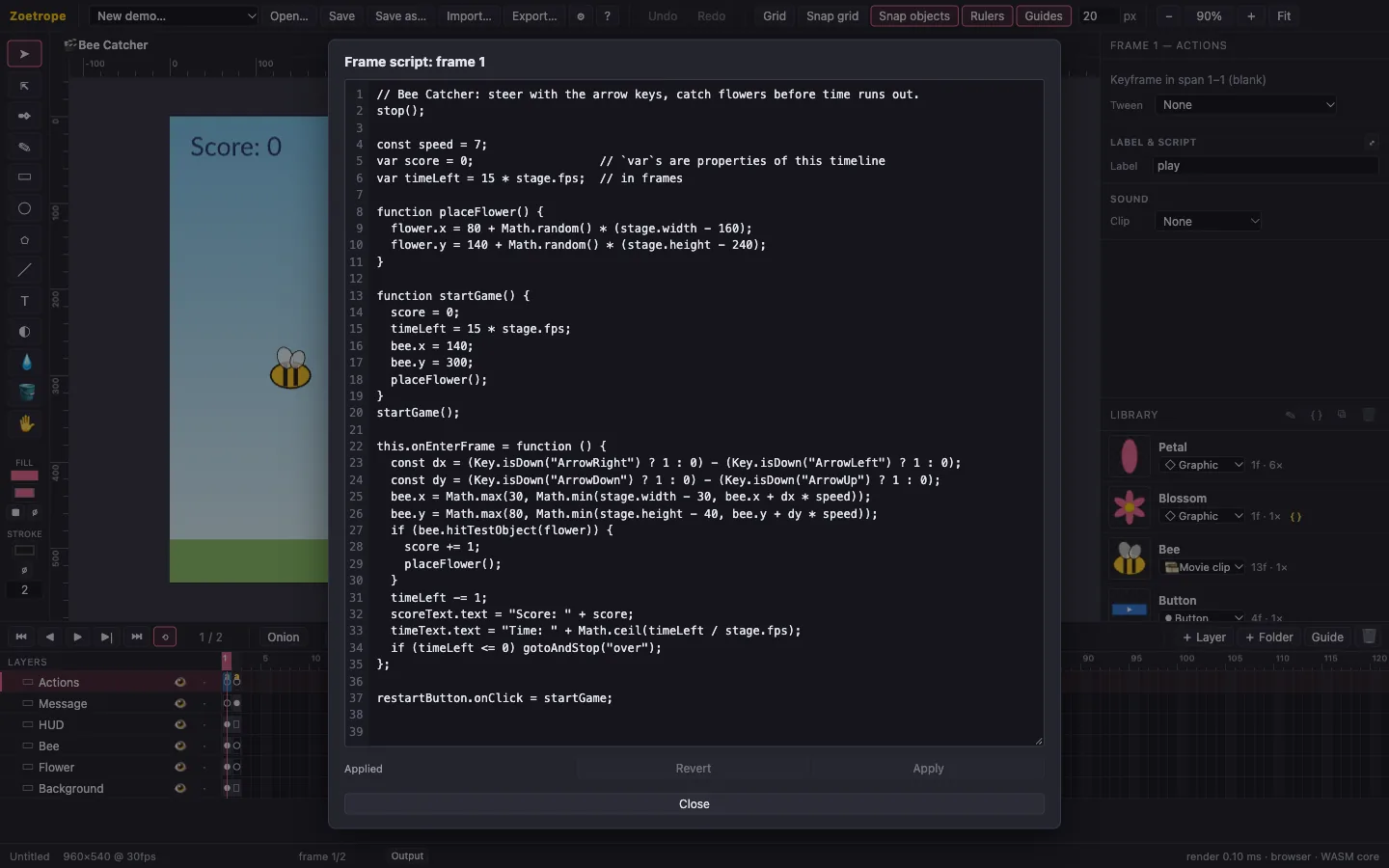Change Blossom symbol type dropdown
1389x868 pixels.
click(x=1202, y=516)
